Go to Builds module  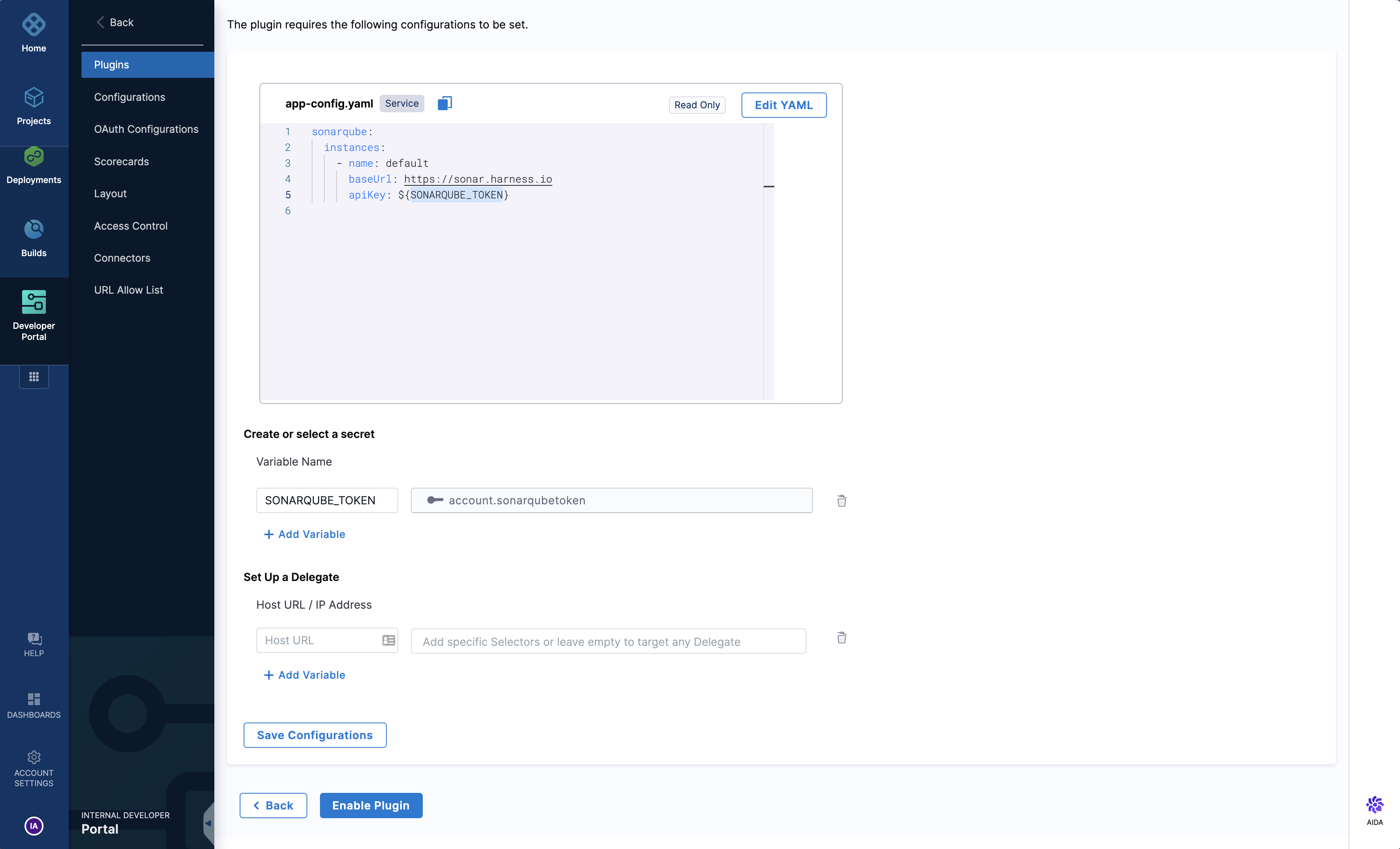[x=34, y=238]
